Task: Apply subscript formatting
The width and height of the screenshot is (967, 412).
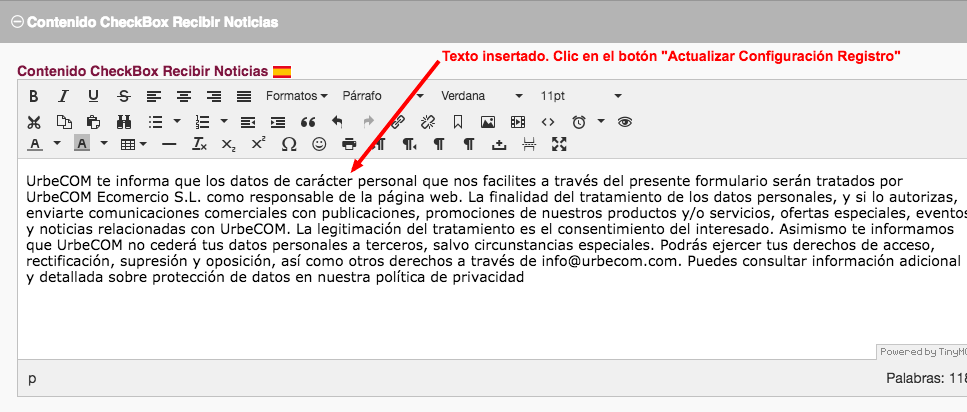Action: (x=228, y=144)
